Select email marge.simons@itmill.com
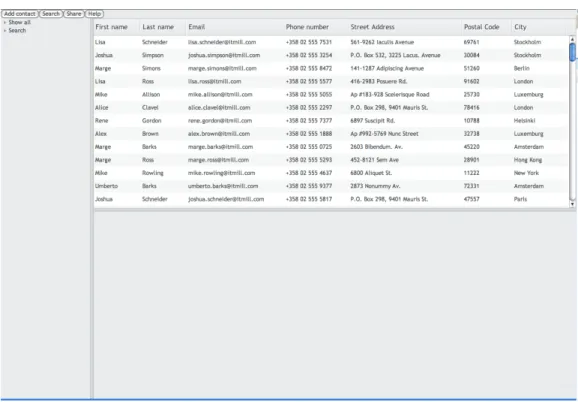Viewport: 578px width, 402px height. tap(222, 69)
